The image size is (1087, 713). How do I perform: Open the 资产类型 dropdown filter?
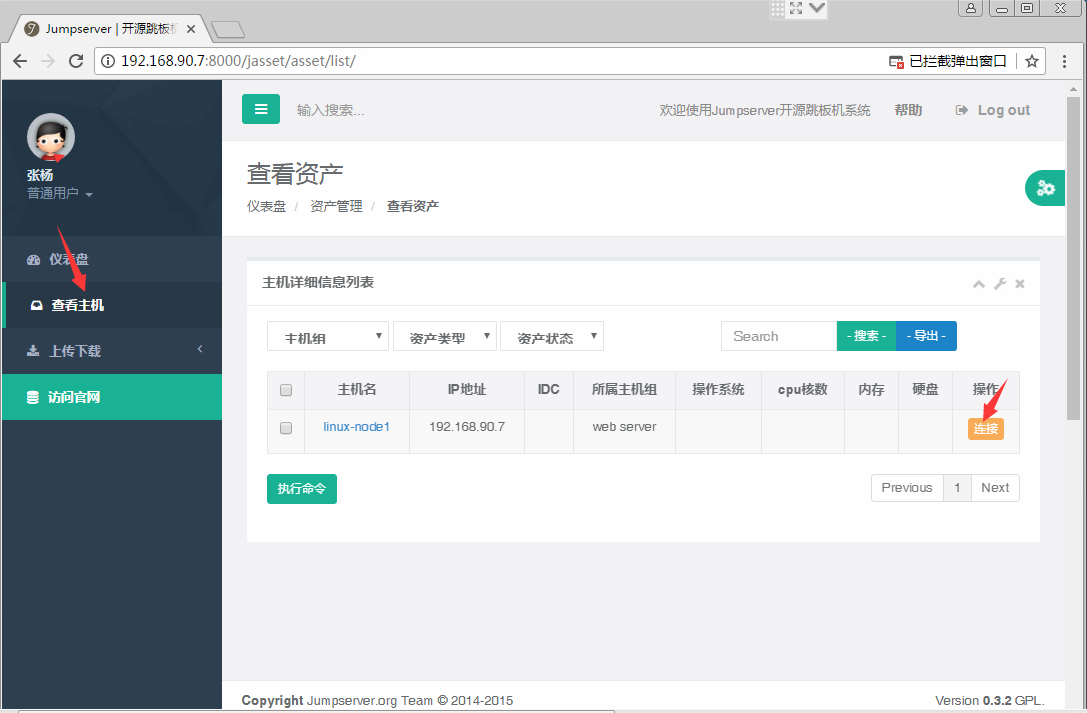[x=445, y=337]
